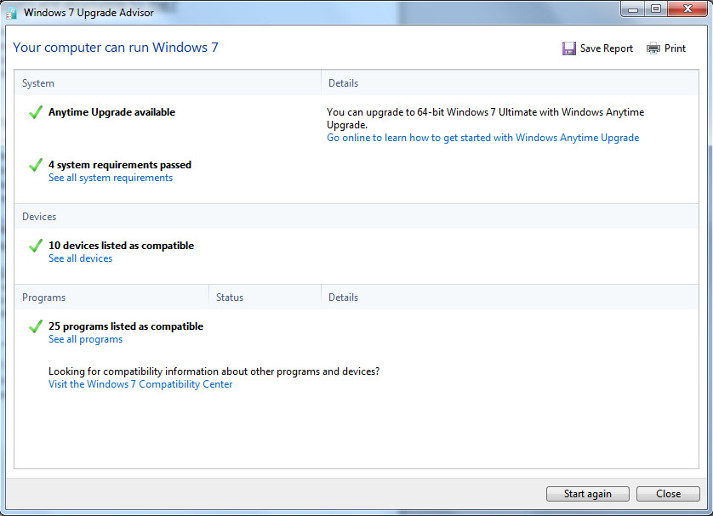The height and width of the screenshot is (516, 713).
Task: Visit the Windows 7 Compatibility Center link
Action: click(x=141, y=384)
